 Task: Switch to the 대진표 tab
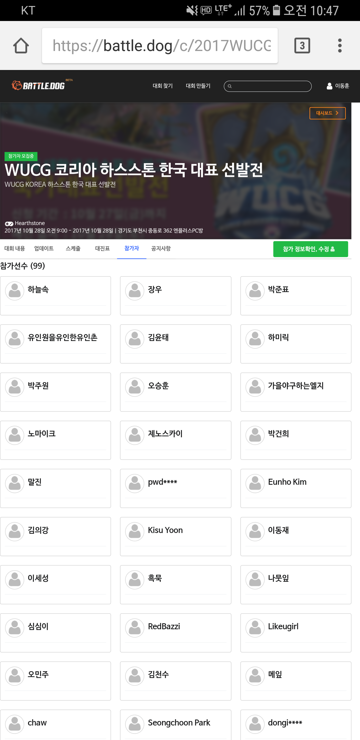pyautogui.click(x=102, y=248)
